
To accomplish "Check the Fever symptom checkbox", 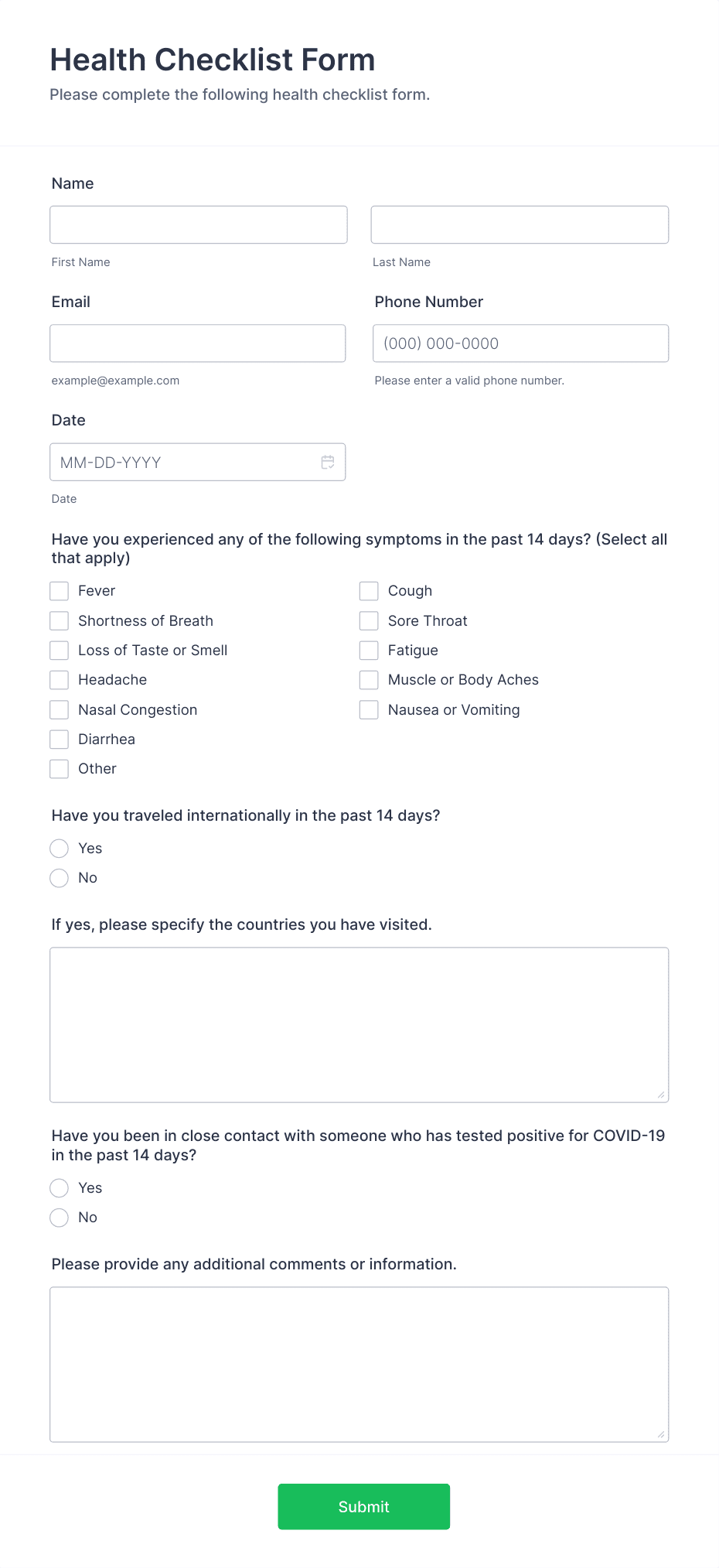I will coord(59,590).
